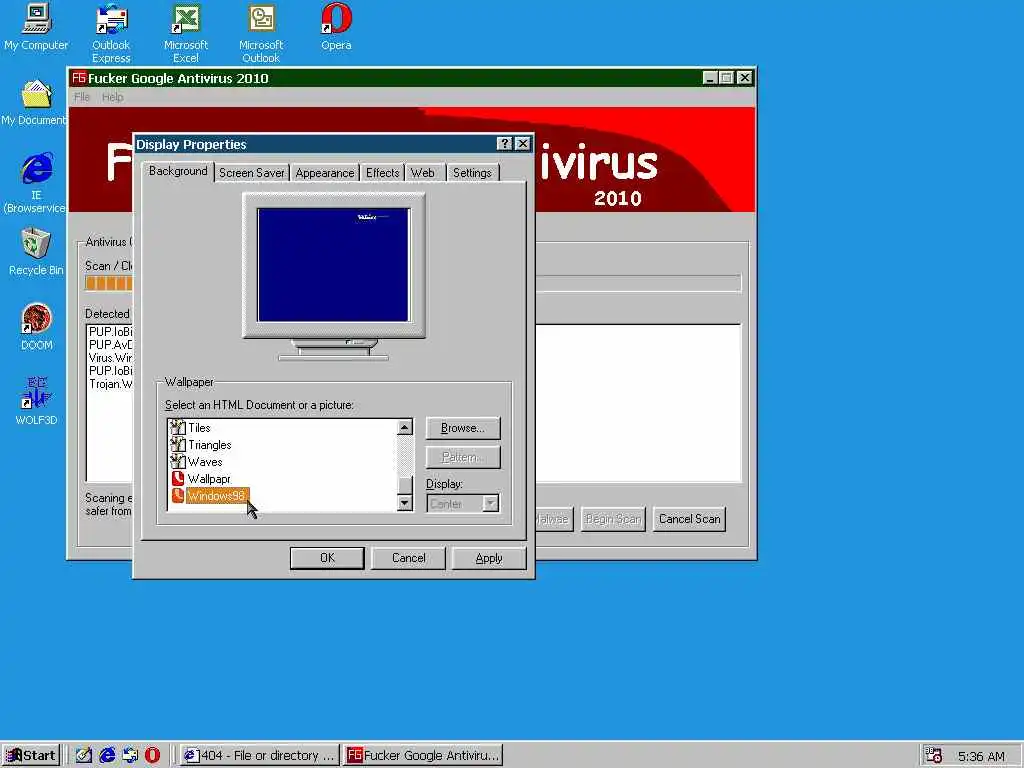This screenshot has width=1024, height=768.
Task: Click the 5:36 AM system clock
Action: click(981, 756)
